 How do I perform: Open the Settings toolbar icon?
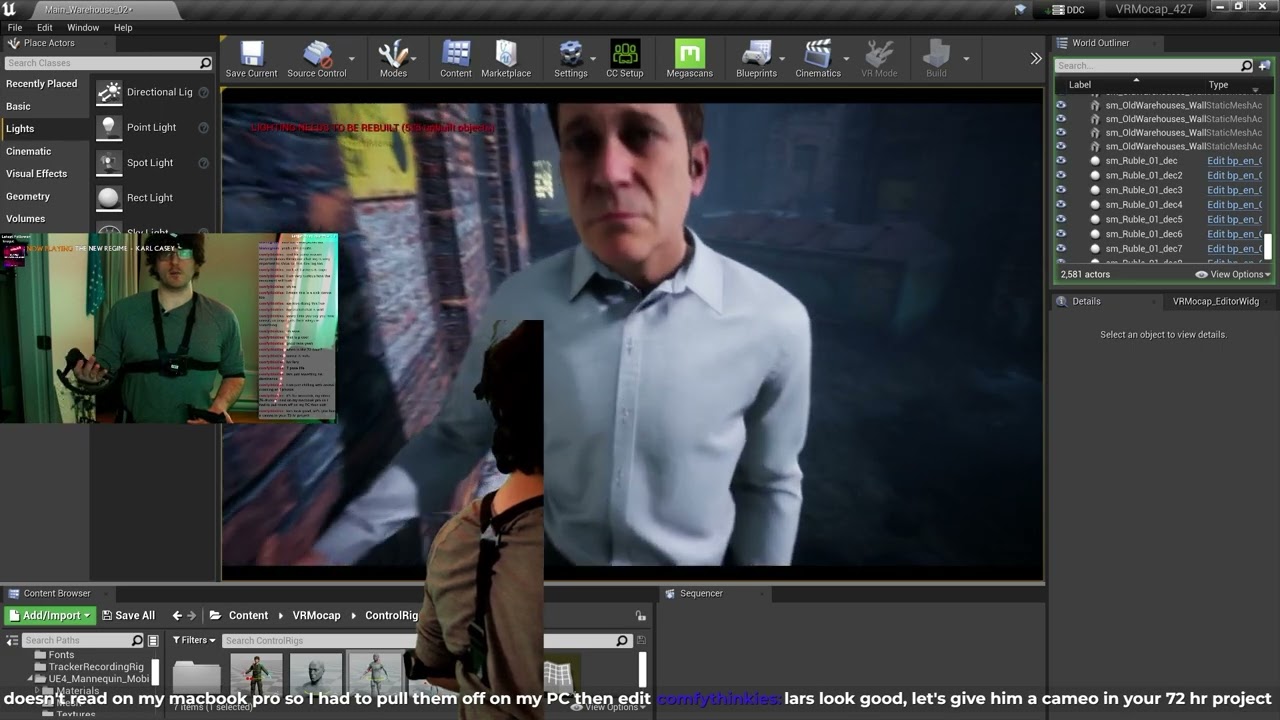571,59
